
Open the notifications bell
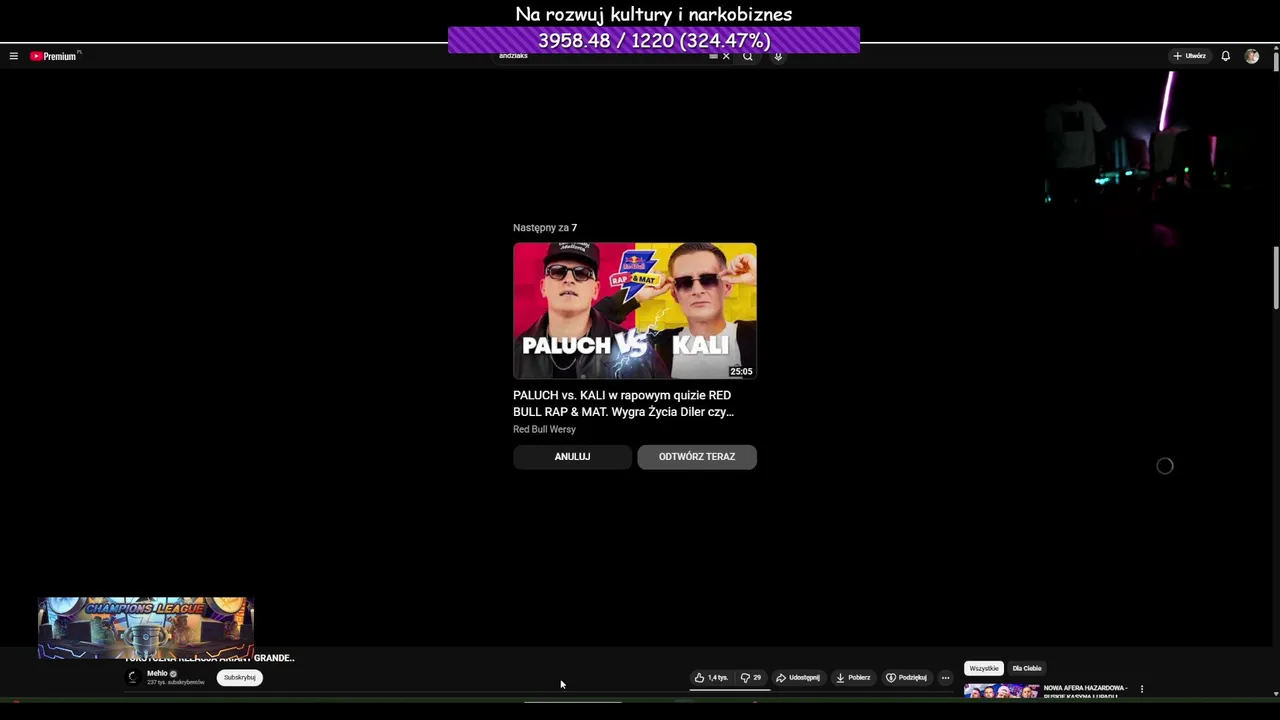pos(1225,56)
